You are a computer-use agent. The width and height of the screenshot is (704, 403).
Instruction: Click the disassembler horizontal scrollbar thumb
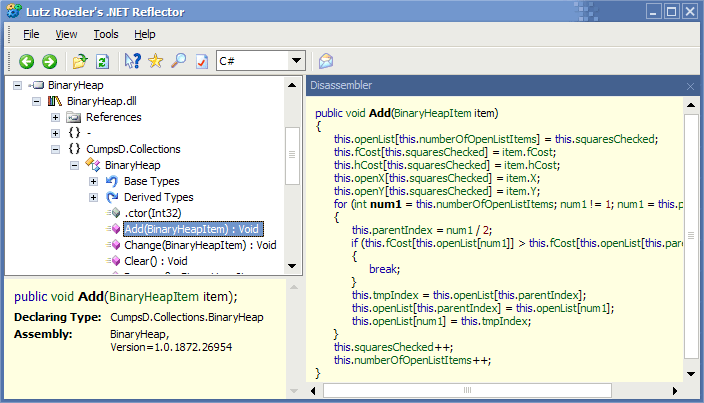467,390
